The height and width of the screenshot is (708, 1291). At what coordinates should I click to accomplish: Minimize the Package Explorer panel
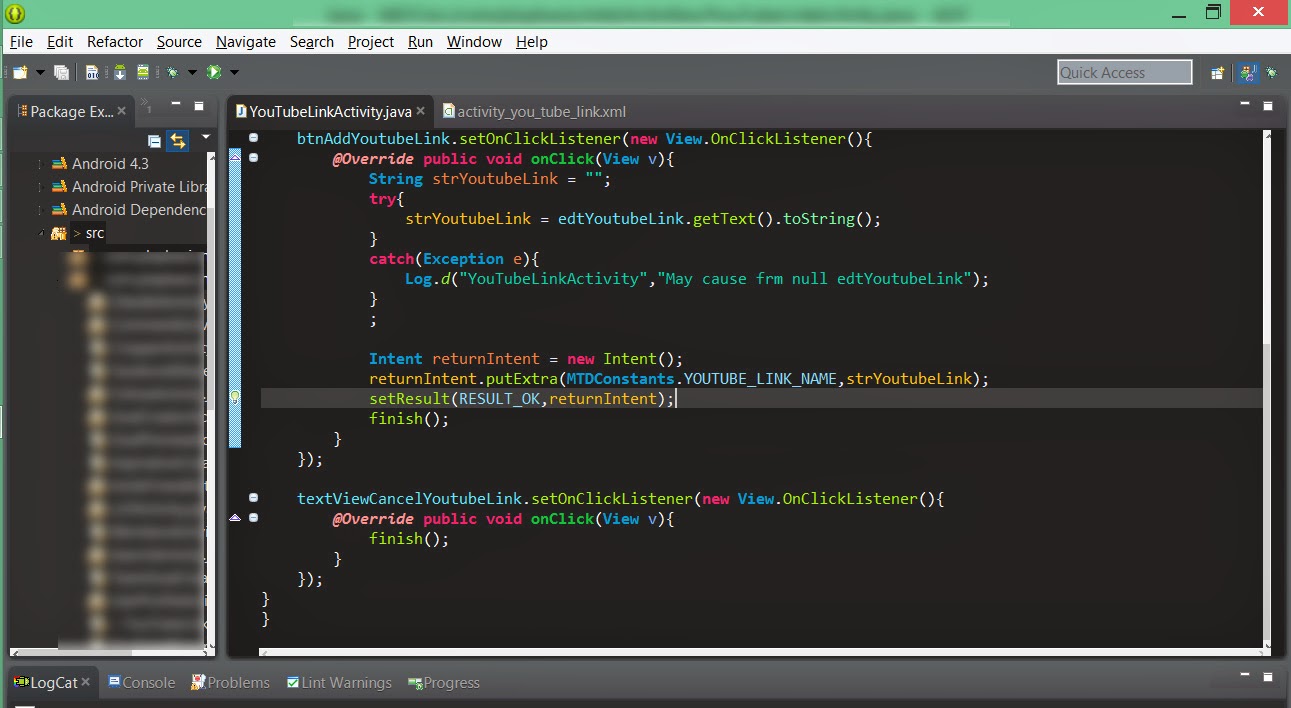coord(176,104)
